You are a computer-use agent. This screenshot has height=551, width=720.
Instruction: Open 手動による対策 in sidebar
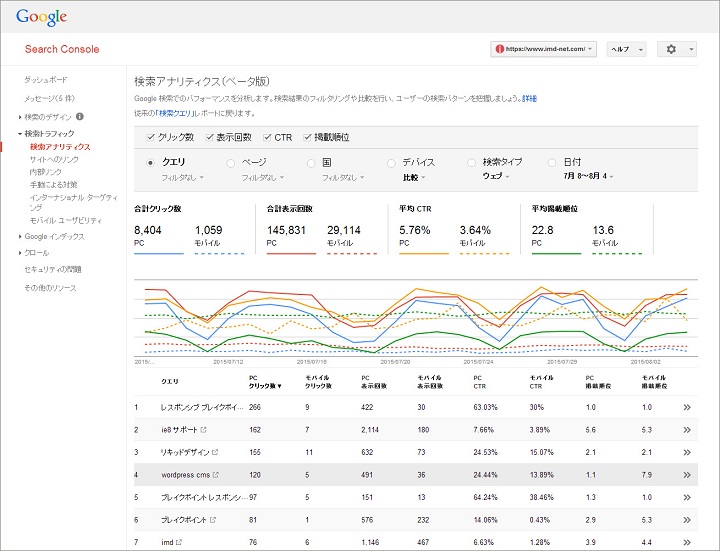click(x=53, y=185)
